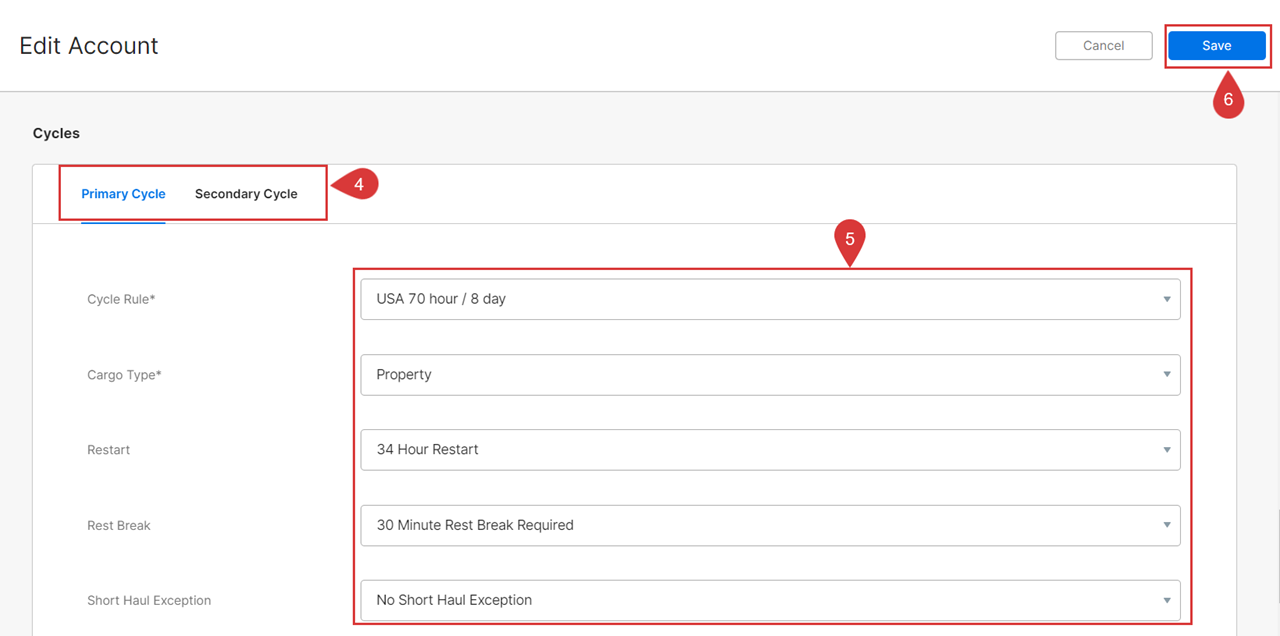This screenshot has height=636, width=1280.
Task: Open the Cycle Rule dropdown
Action: click(770, 299)
